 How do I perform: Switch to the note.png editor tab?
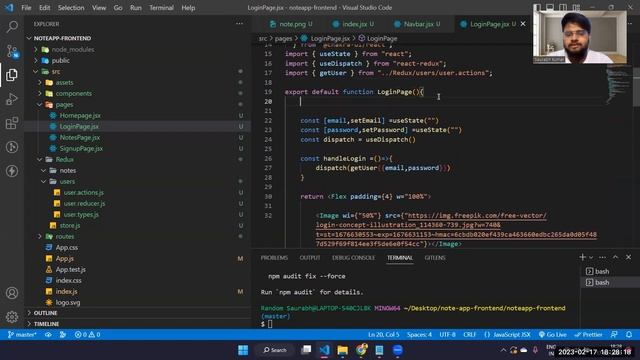pos(291,24)
